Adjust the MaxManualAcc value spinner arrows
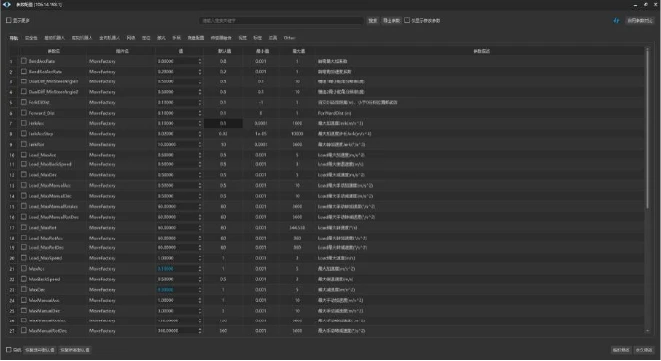This screenshot has height=361, width=661. tap(200, 300)
